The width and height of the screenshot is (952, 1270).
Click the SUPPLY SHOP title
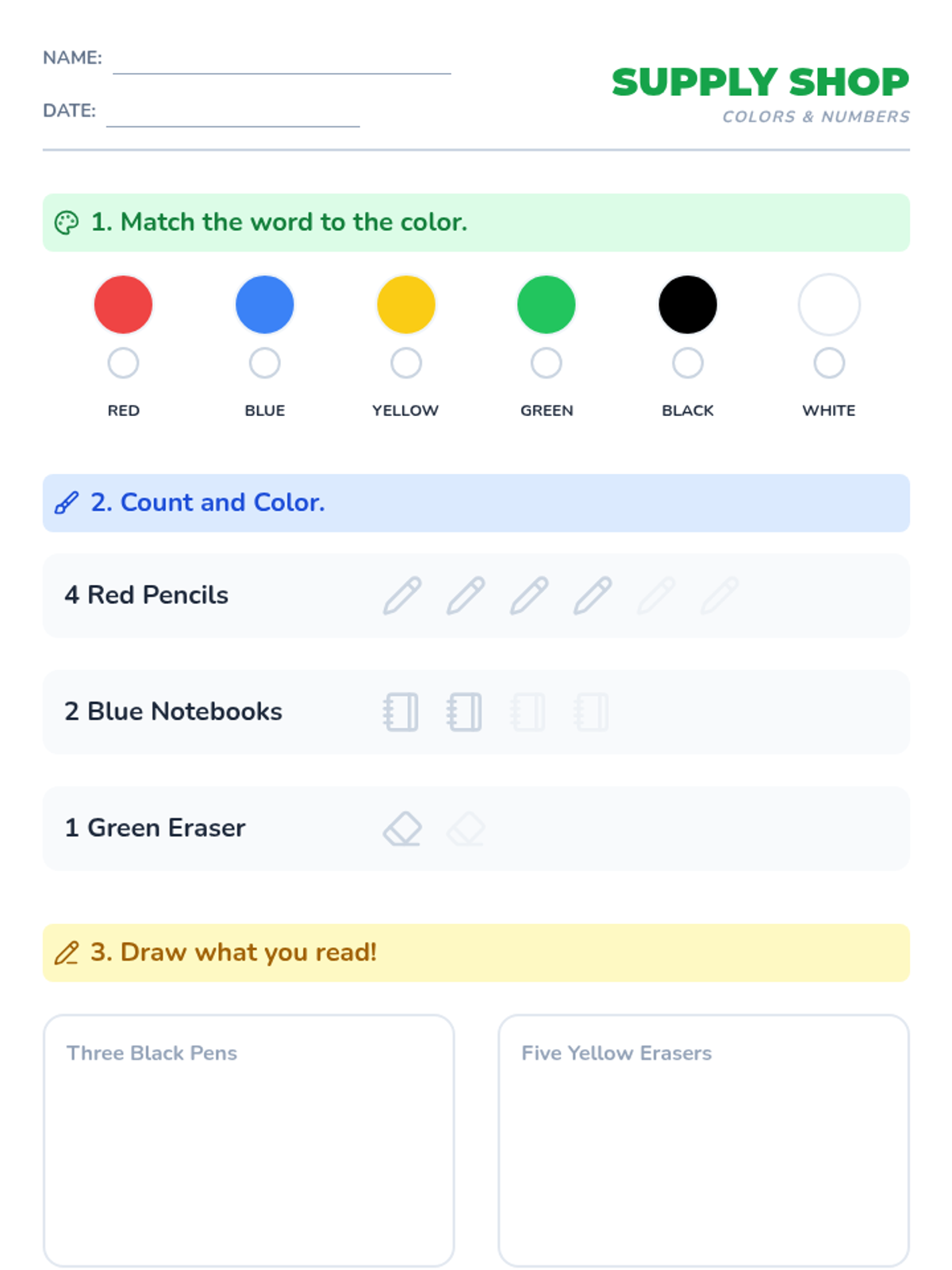tap(760, 83)
